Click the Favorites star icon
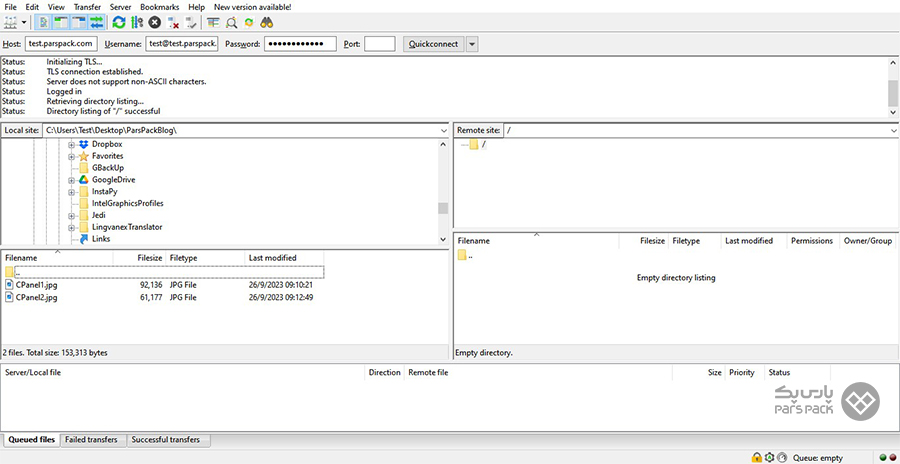The image size is (900, 464). (x=84, y=156)
